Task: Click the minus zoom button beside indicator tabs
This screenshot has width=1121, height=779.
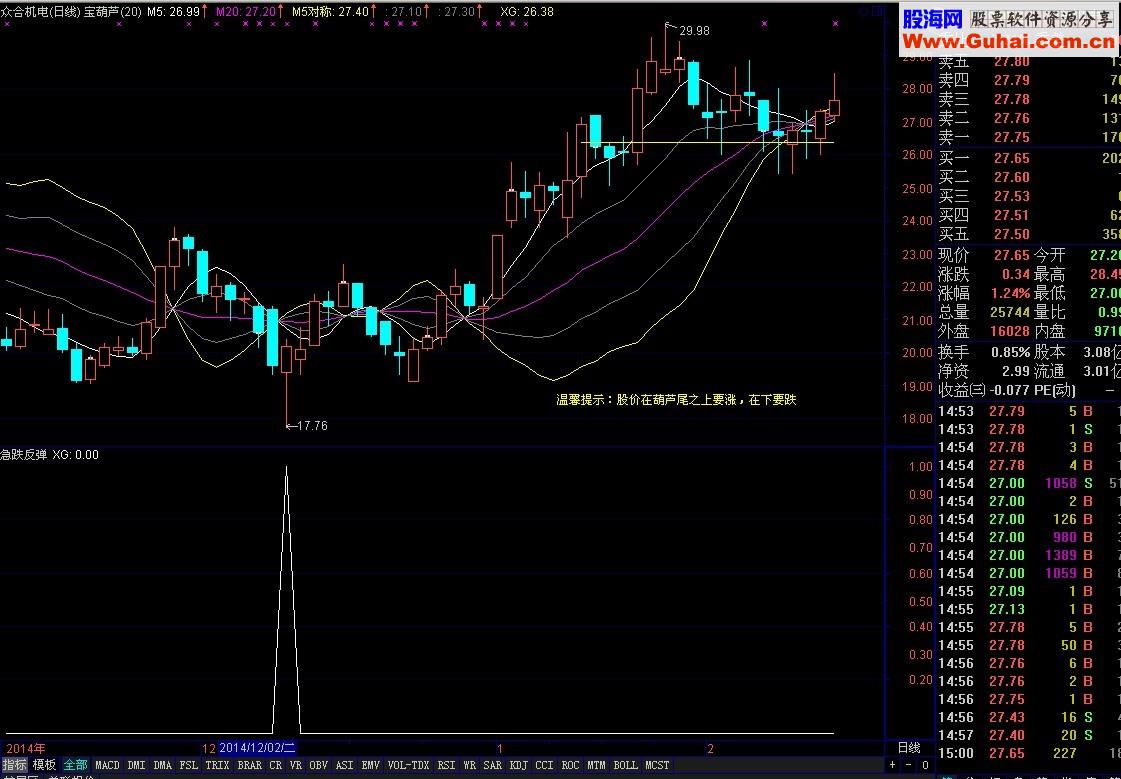Action: pyautogui.click(x=908, y=765)
